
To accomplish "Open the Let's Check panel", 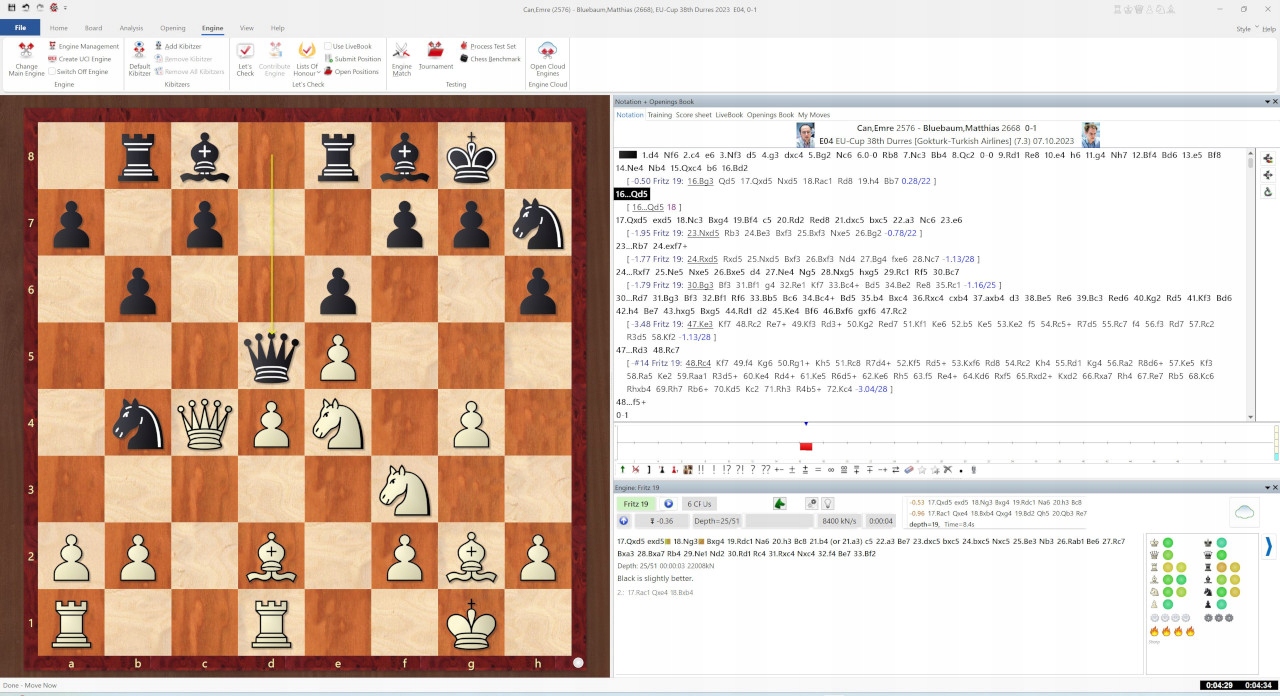I will coord(245,57).
